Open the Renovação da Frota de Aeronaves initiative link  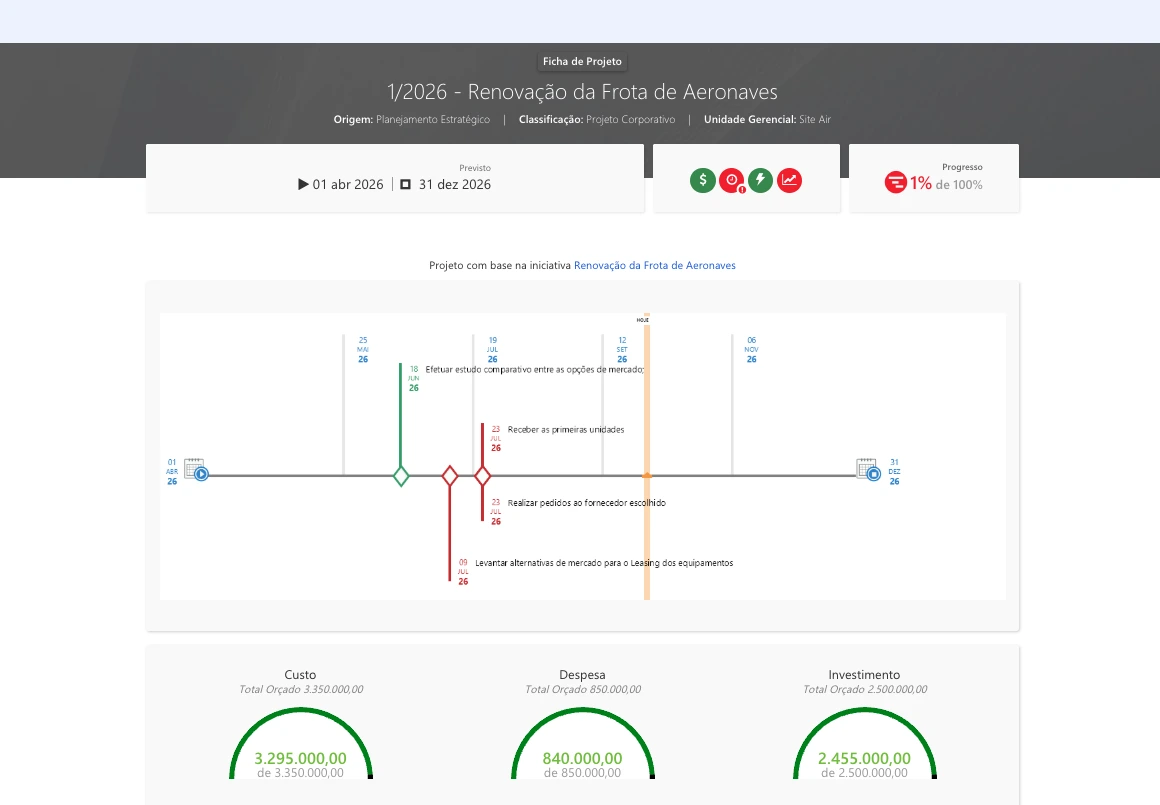(x=655, y=266)
